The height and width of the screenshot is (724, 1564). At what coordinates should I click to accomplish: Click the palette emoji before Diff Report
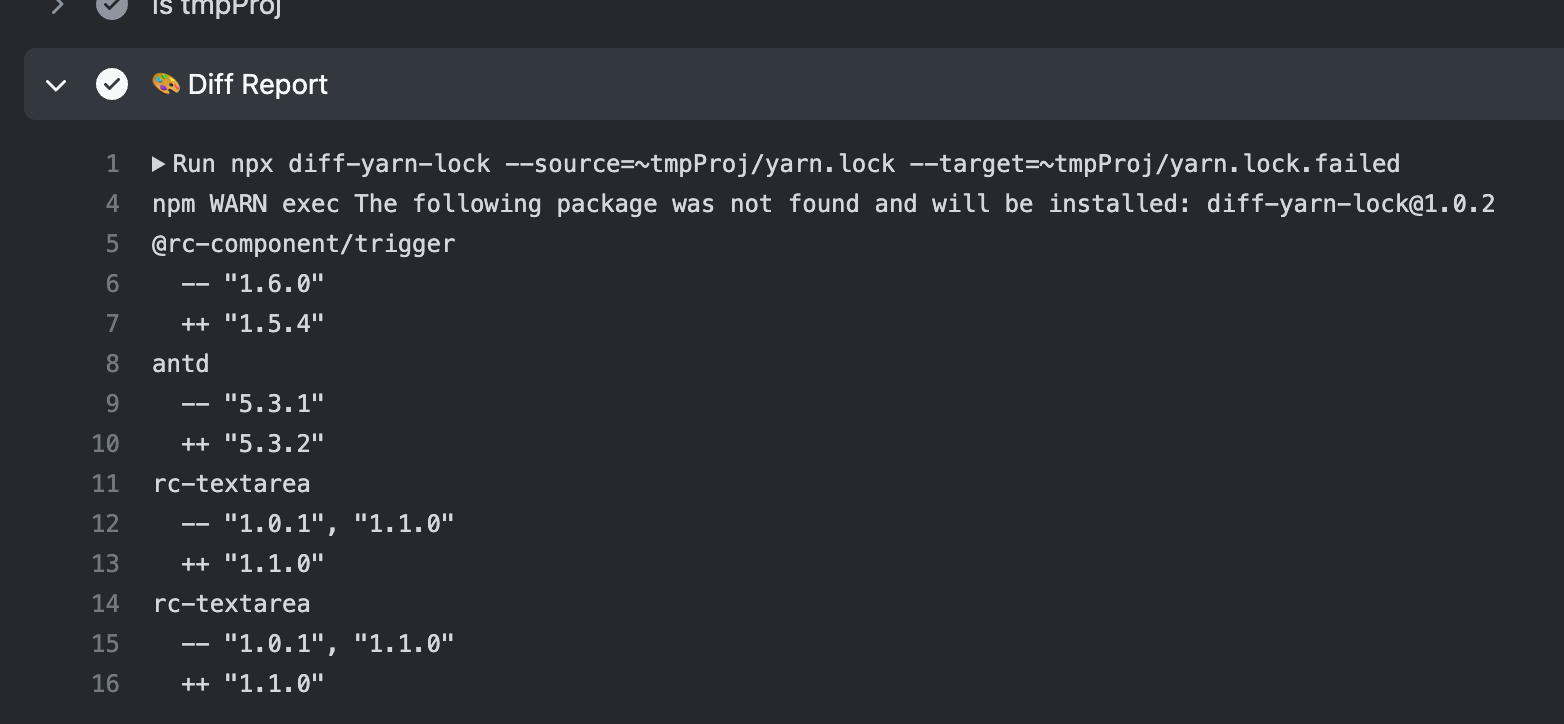click(x=166, y=84)
